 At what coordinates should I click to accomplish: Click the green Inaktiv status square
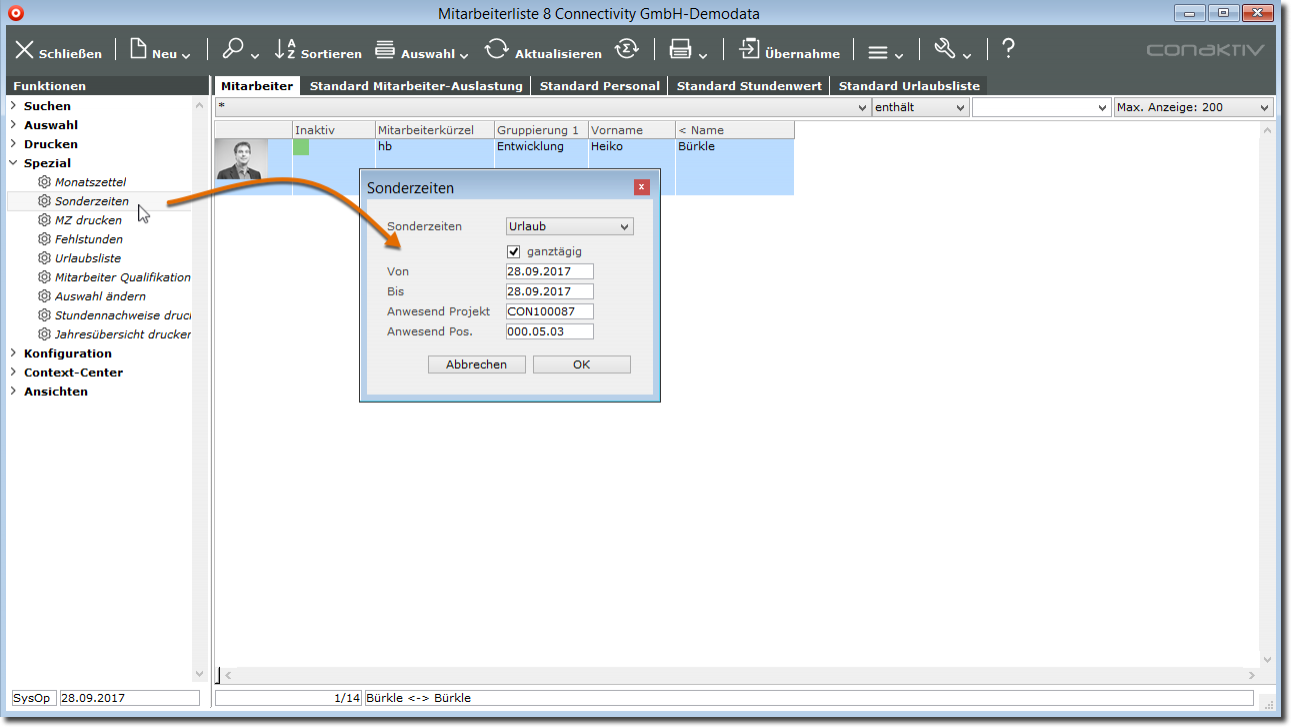click(x=301, y=147)
